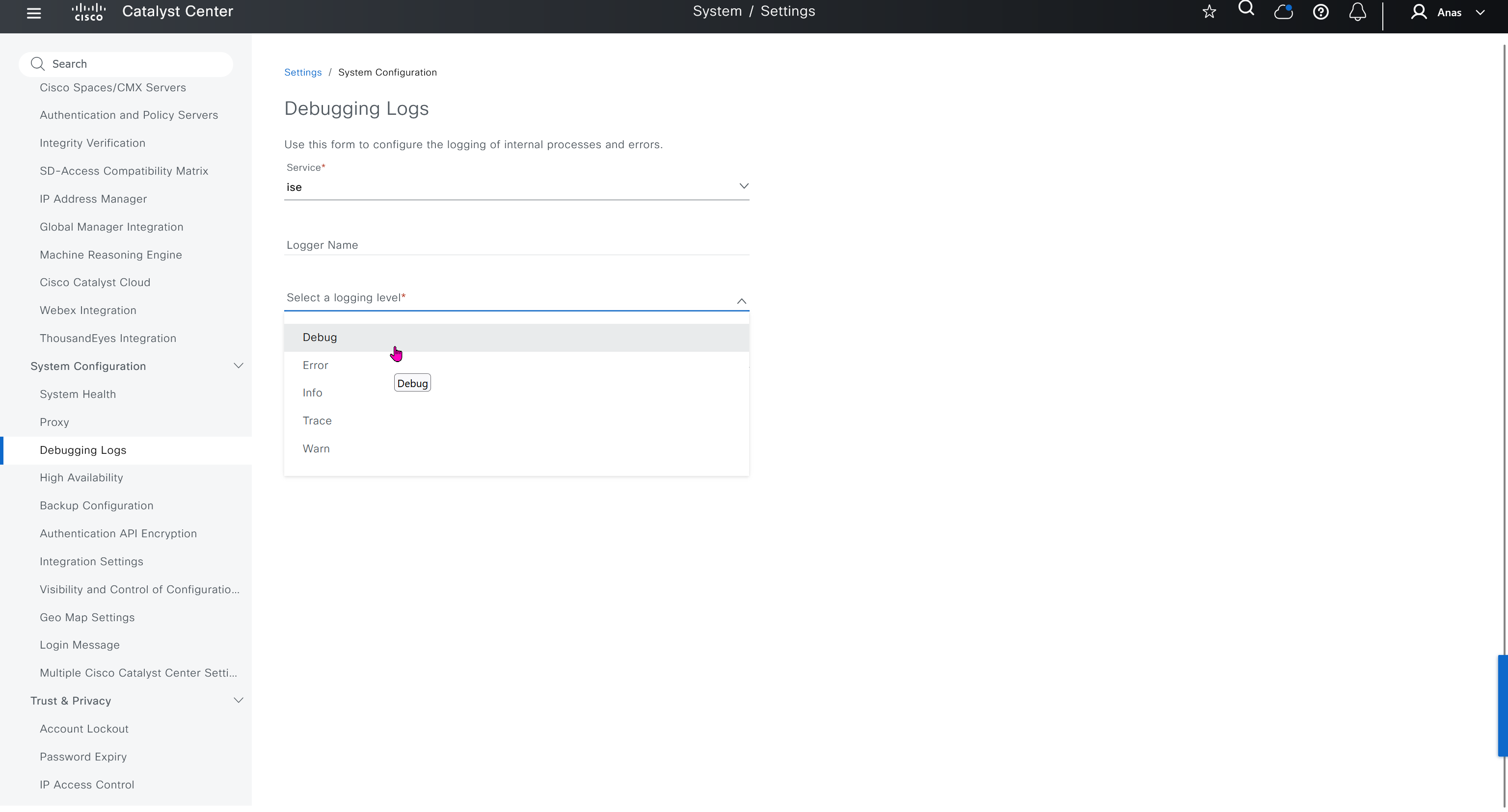
Task: Open the Service dropdown showing ise
Action: tap(516, 186)
